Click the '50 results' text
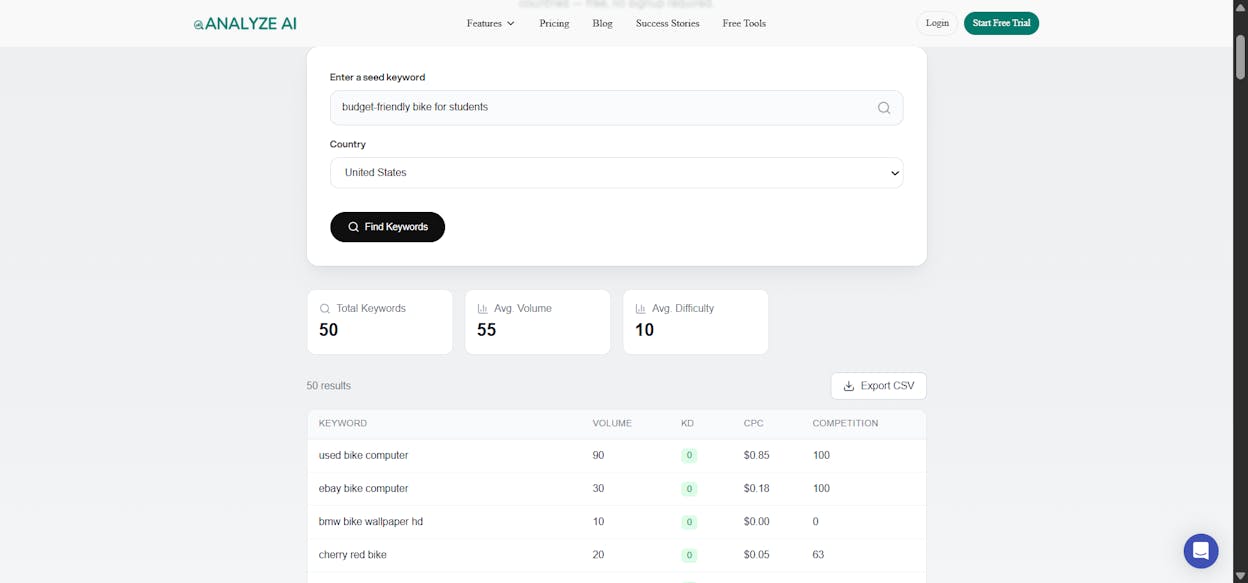 (x=328, y=386)
